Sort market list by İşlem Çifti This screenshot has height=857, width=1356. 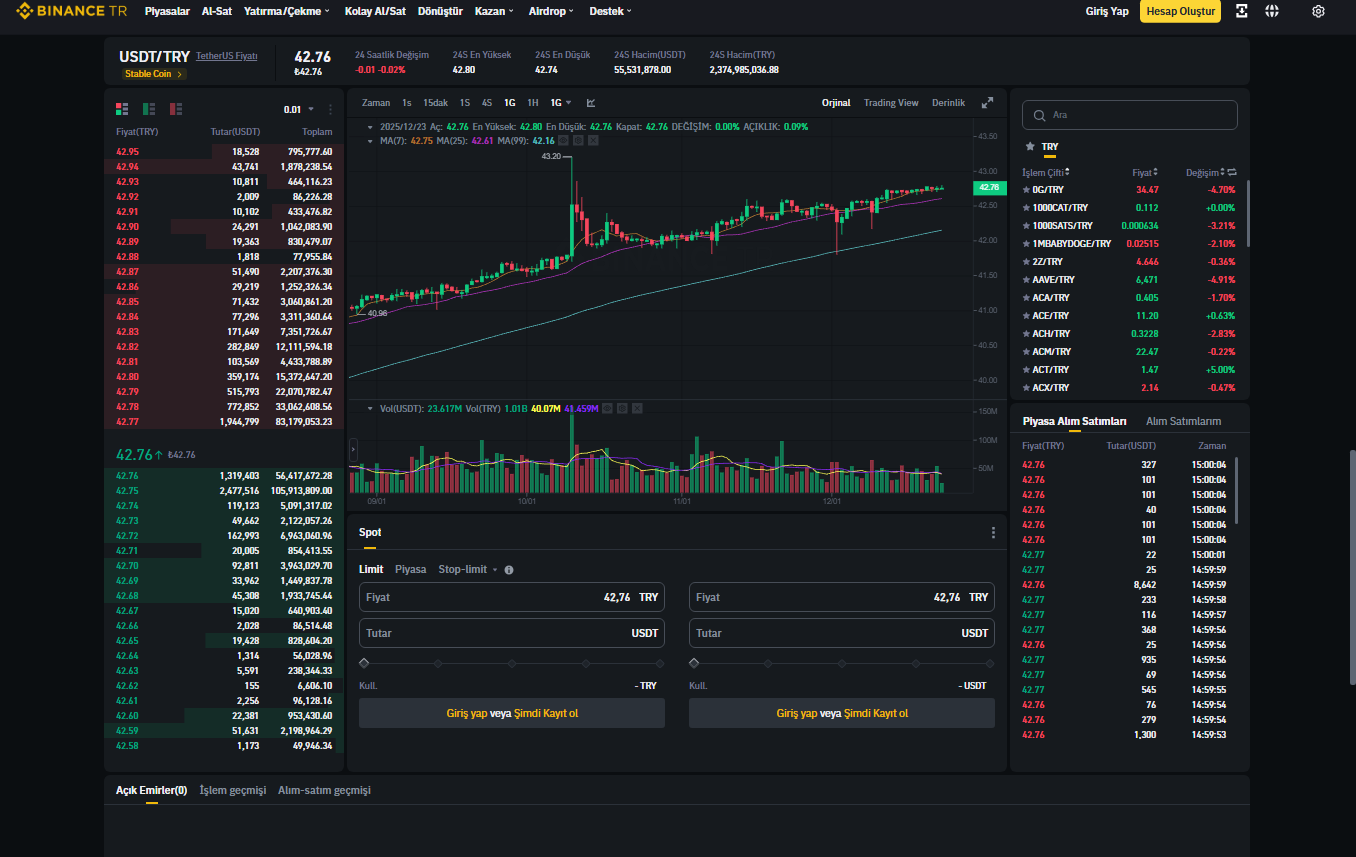[x=1046, y=172]
